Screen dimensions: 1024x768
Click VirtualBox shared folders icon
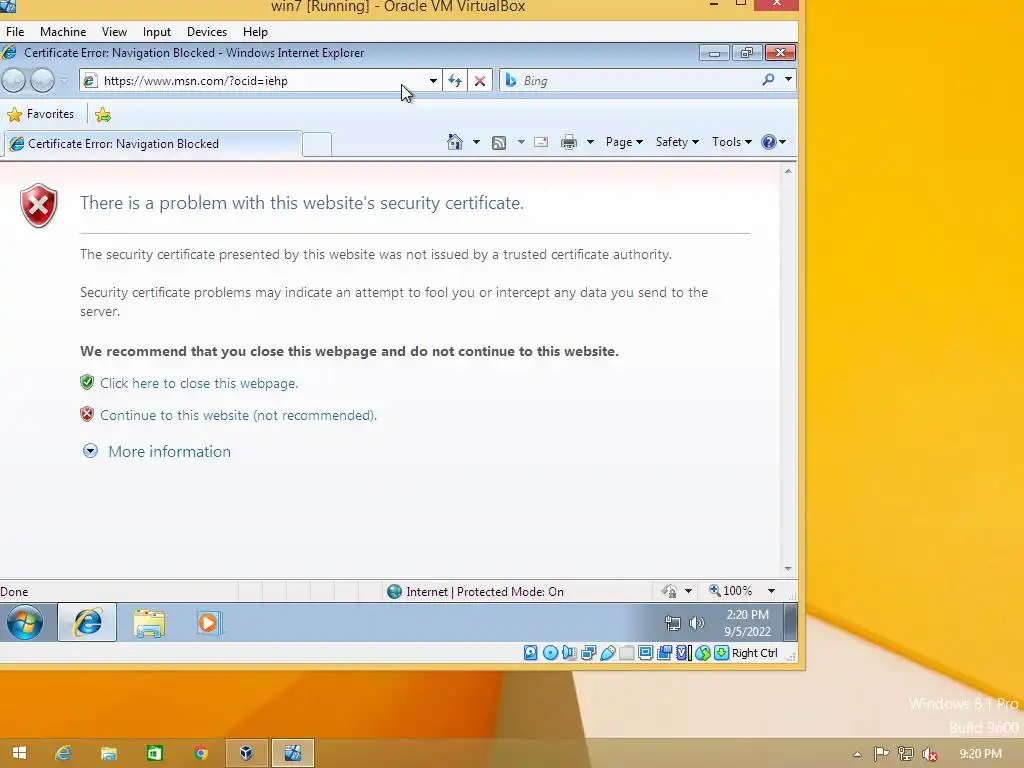626,652
